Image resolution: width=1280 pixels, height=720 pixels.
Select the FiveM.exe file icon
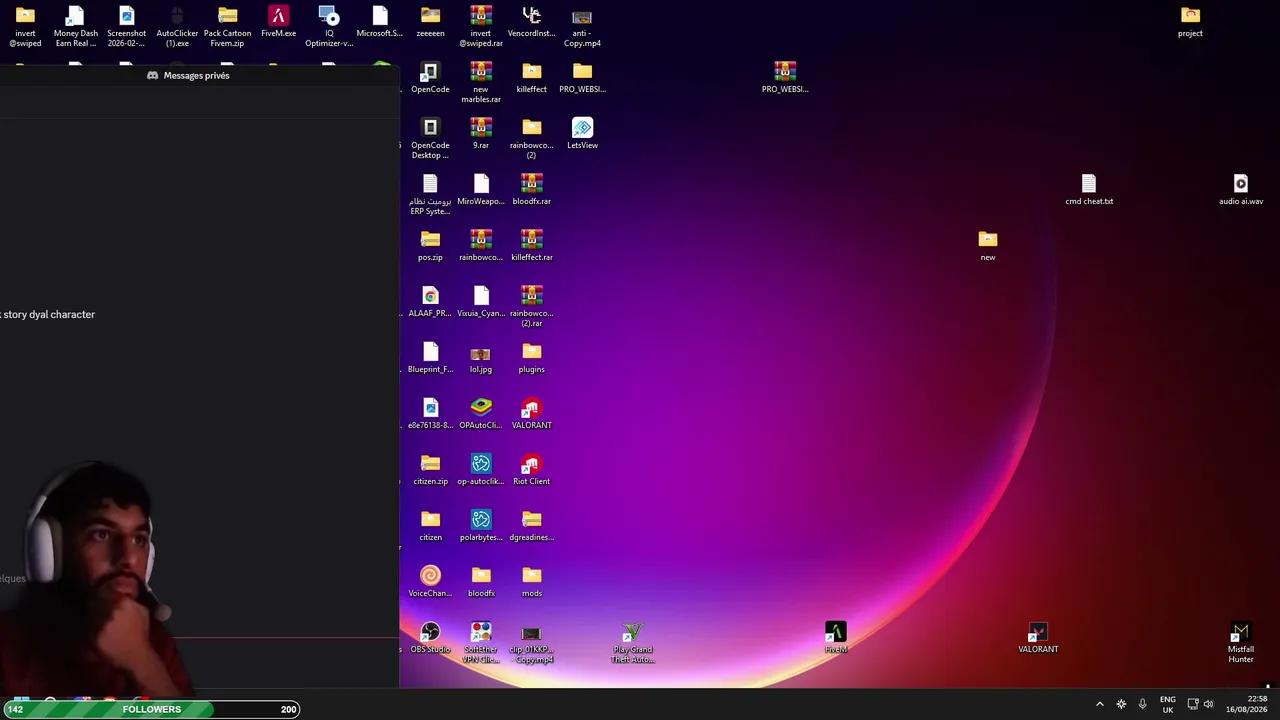(278, 22)
